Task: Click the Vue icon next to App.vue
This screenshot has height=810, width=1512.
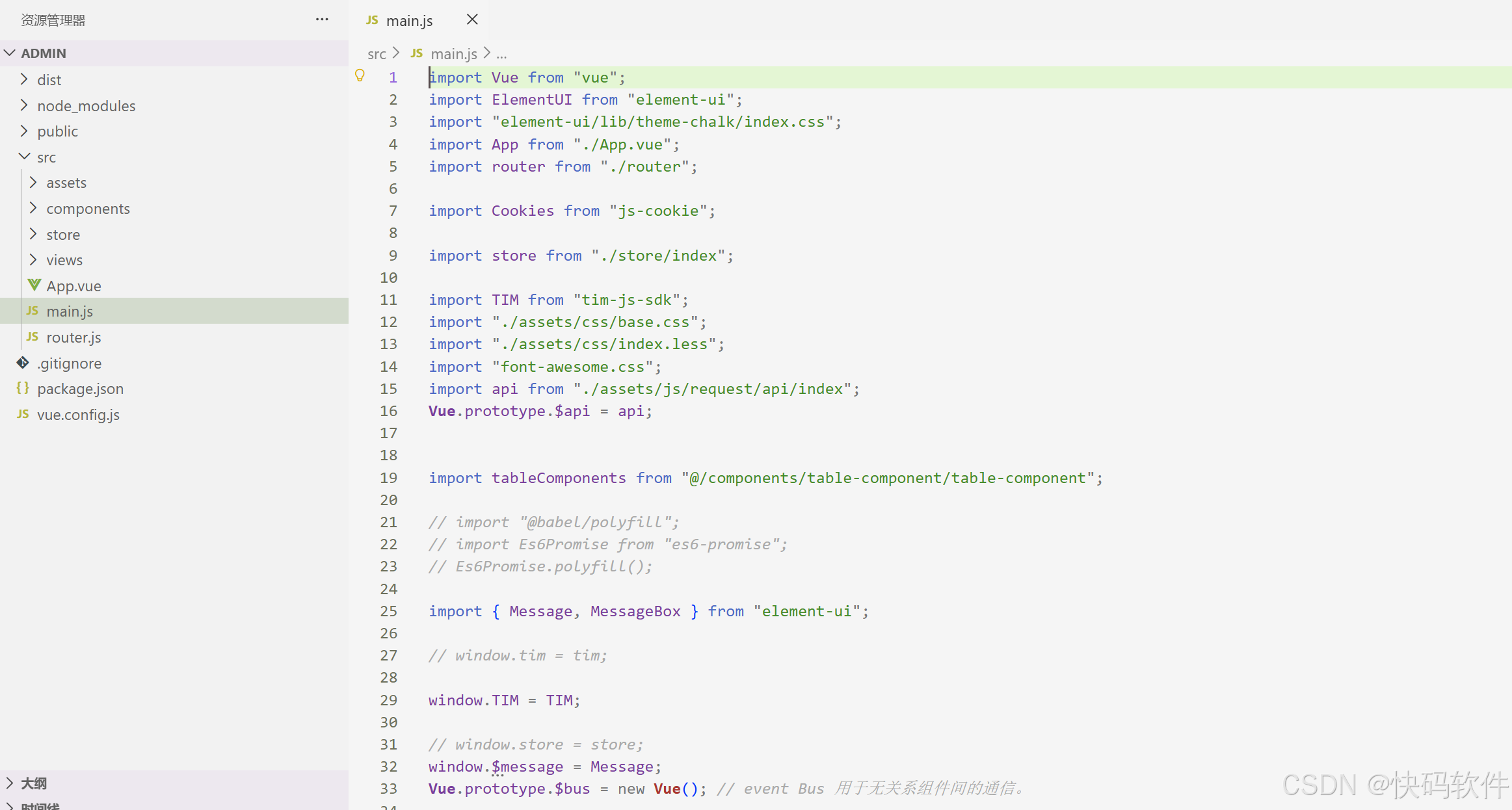Action: 34,285
